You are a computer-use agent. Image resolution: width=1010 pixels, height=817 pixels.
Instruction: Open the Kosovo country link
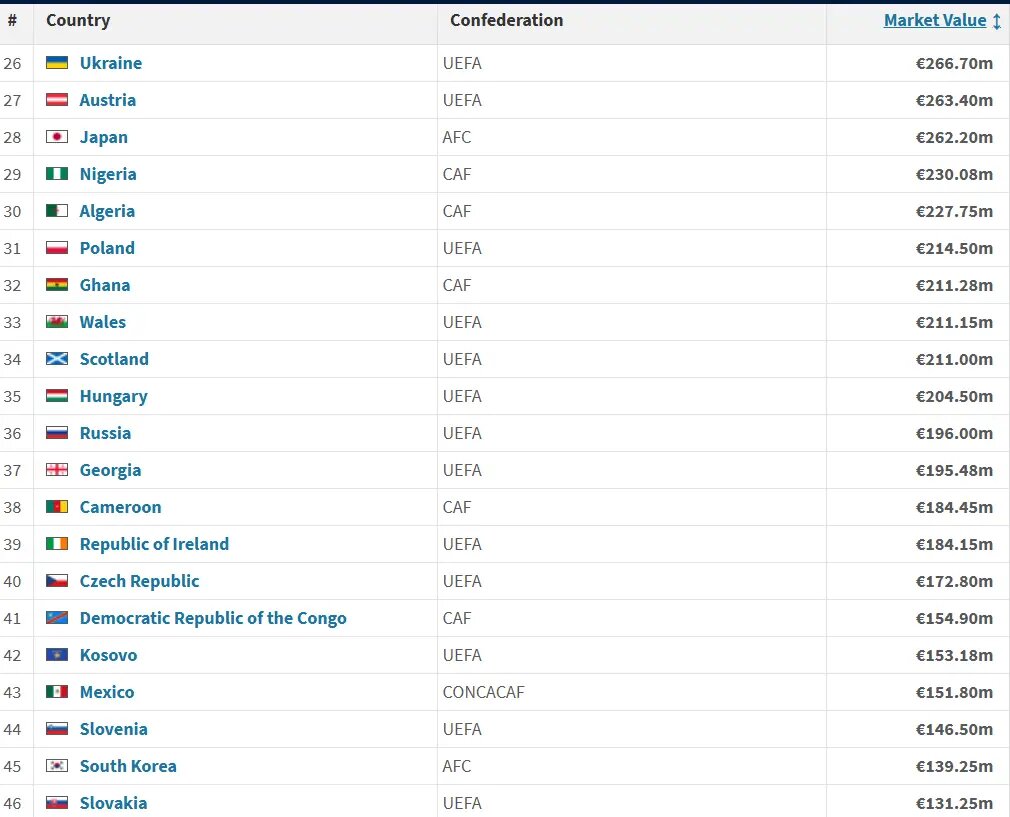pos(108,655)
